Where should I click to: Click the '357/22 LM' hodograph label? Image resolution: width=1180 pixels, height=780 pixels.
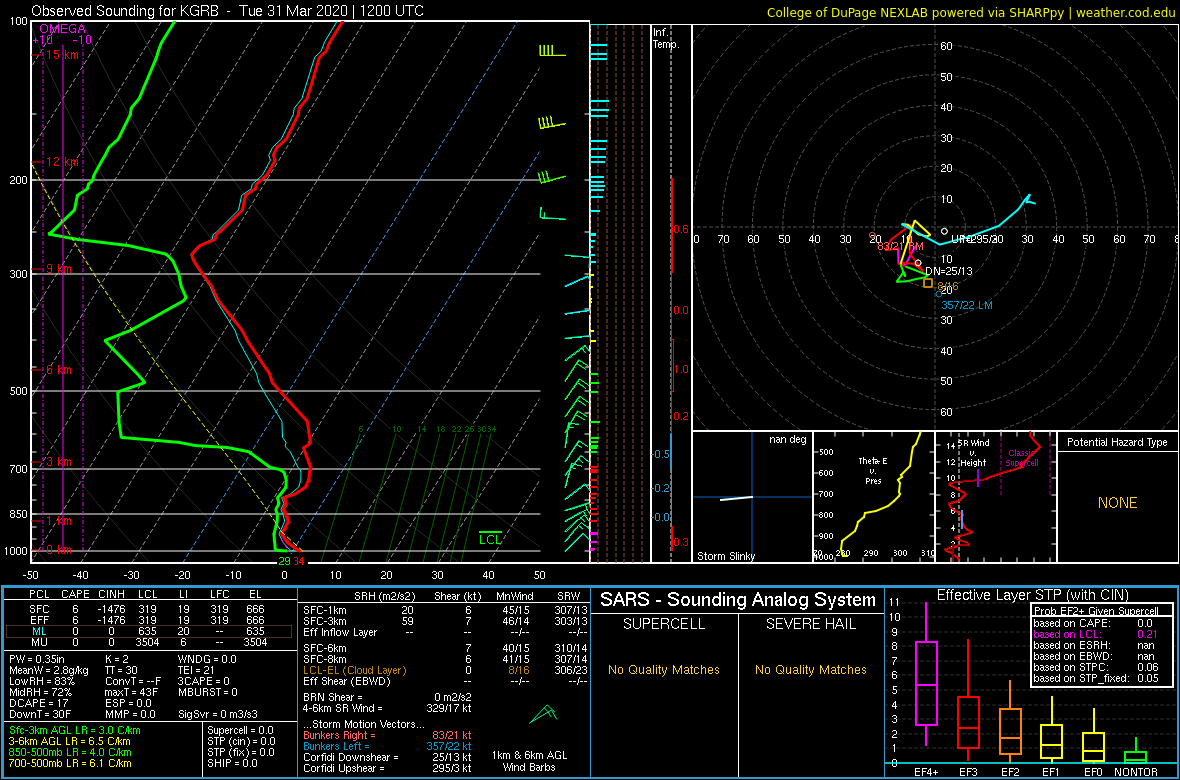click(x=969, y=304)
